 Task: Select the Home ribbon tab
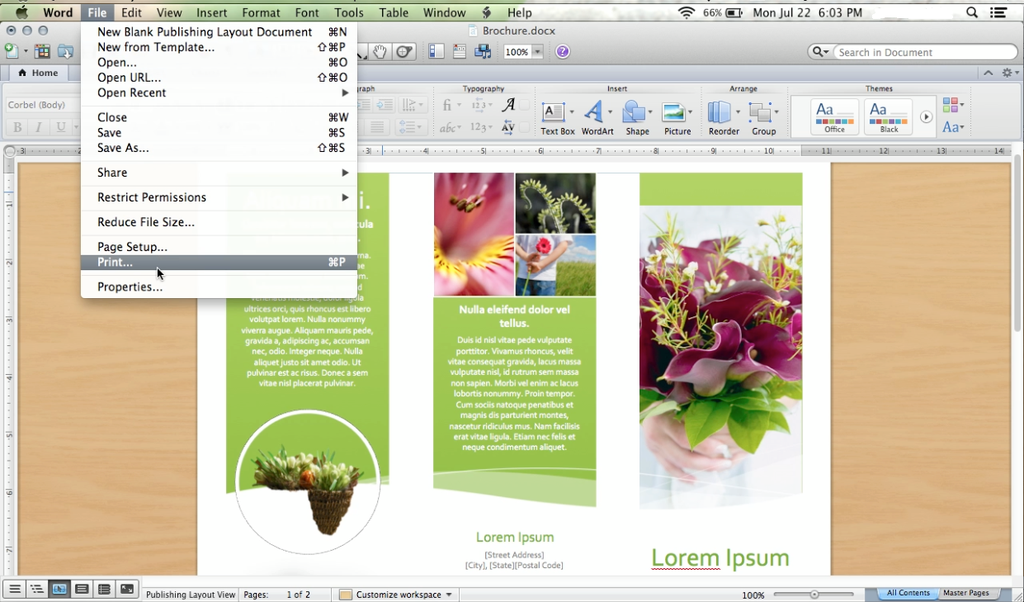(39, 72)
